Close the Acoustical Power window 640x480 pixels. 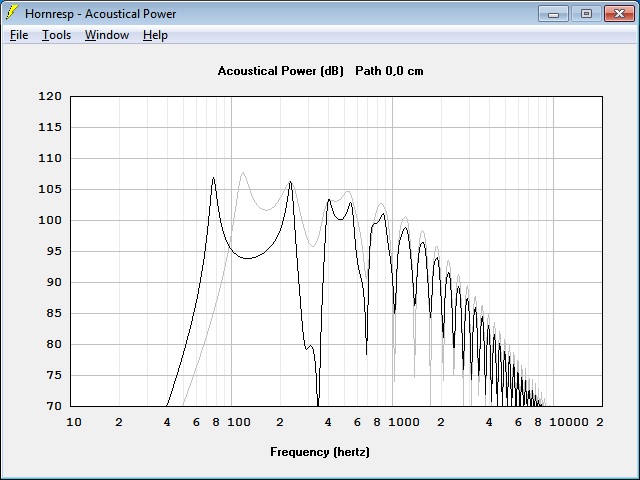coord(619,14)
